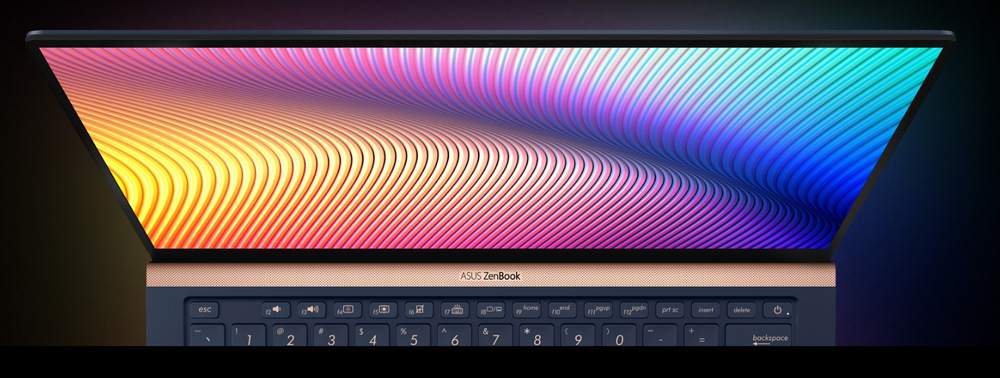Click the number 5 key
Image resolution: width=1000 pixels, height=378 pixels.
(x=413, y=335)
